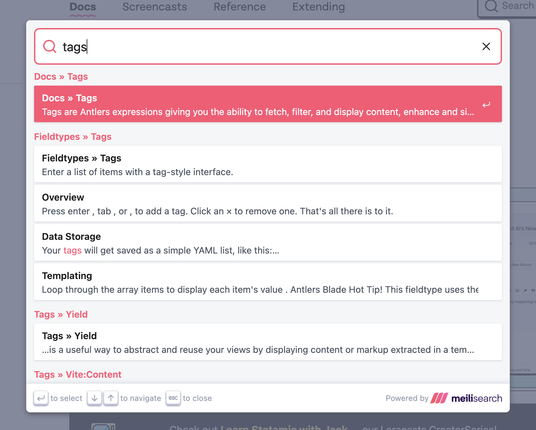Click the 'to navigate' hint text
536x430 pixels.
[x=140, y=398]
